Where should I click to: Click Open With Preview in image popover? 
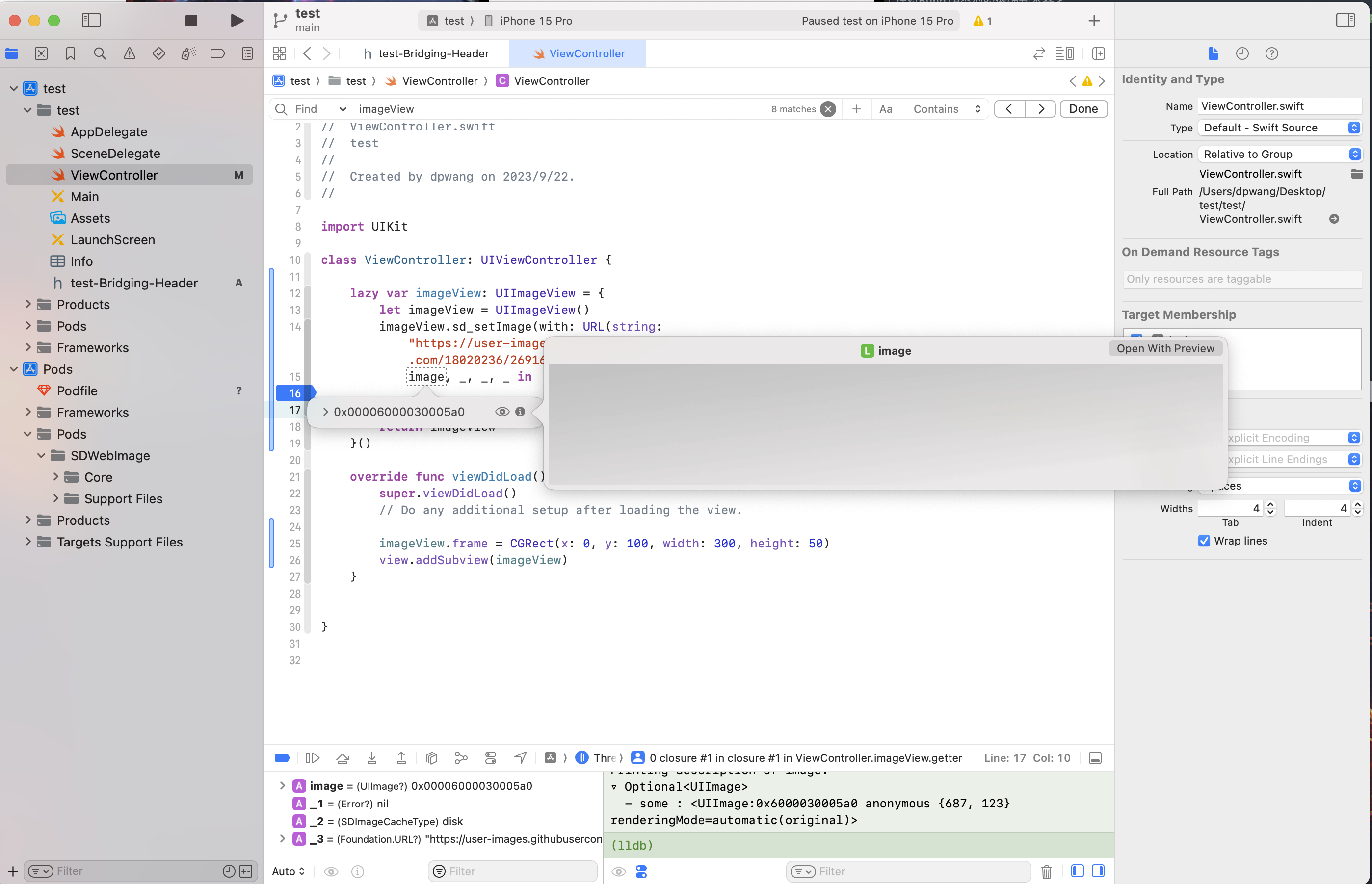[x=1165, y=348]
